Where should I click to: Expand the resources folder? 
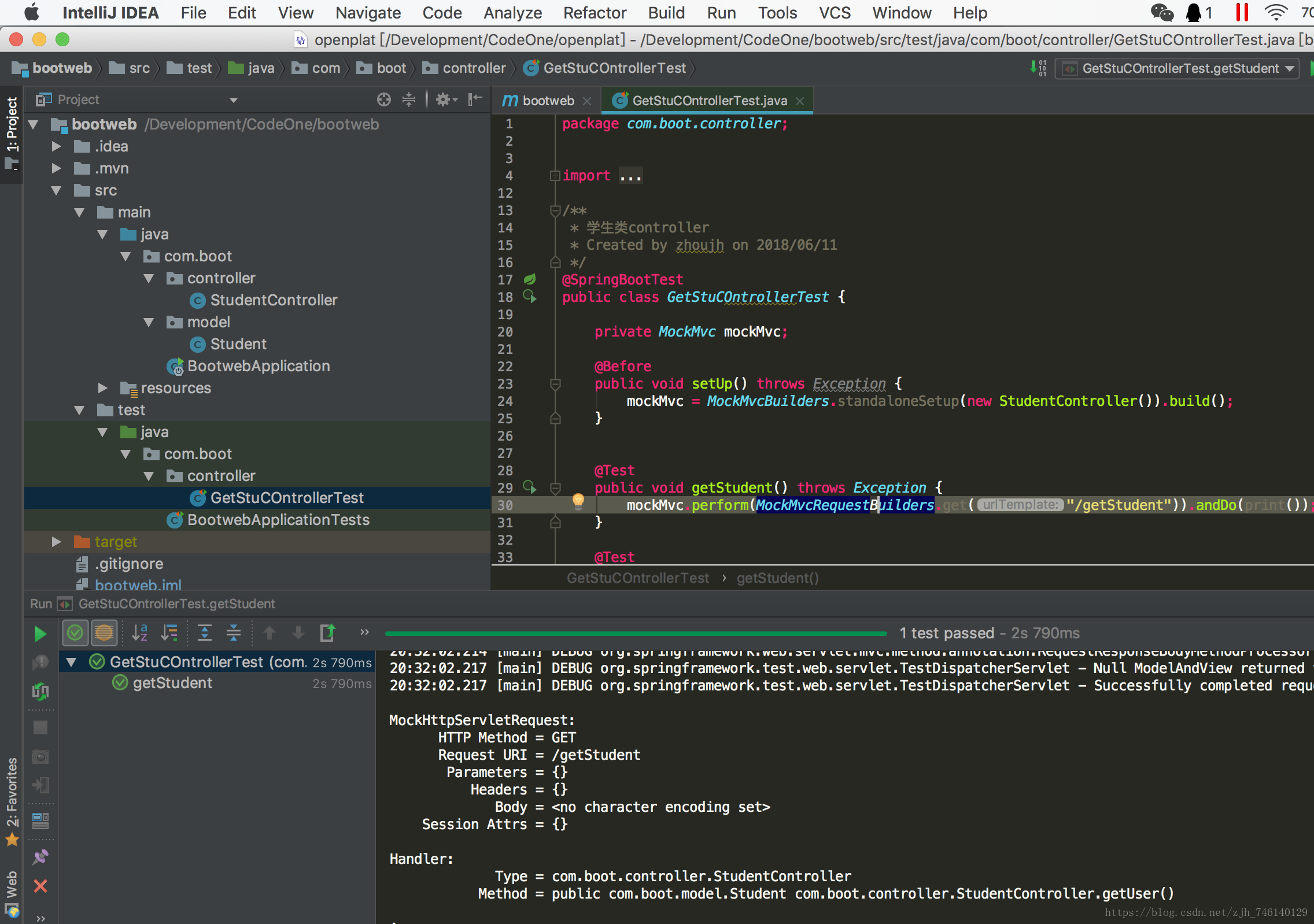pos(102,387)
